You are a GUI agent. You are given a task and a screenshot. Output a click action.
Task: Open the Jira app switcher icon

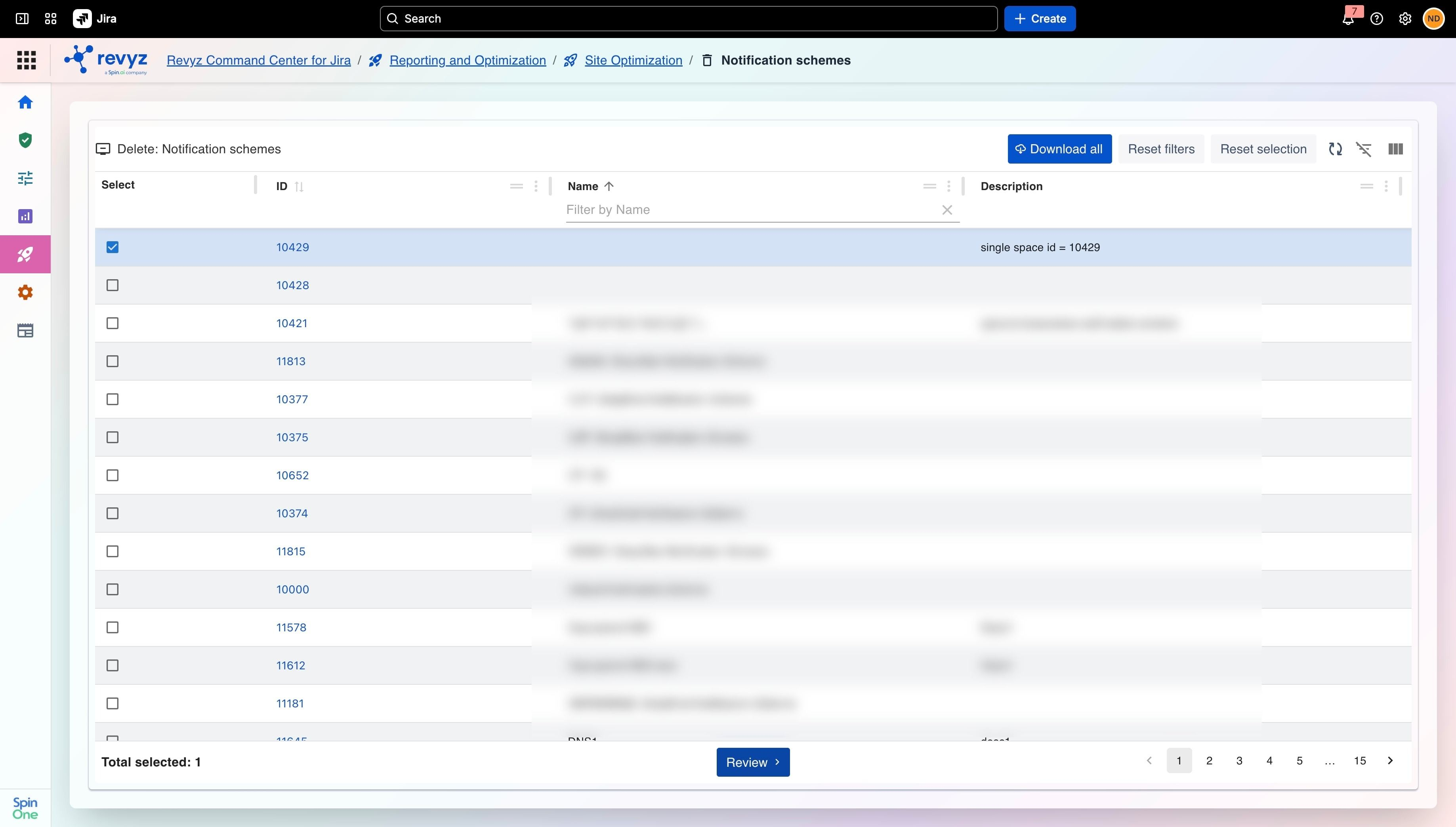(x=51, y=19)
